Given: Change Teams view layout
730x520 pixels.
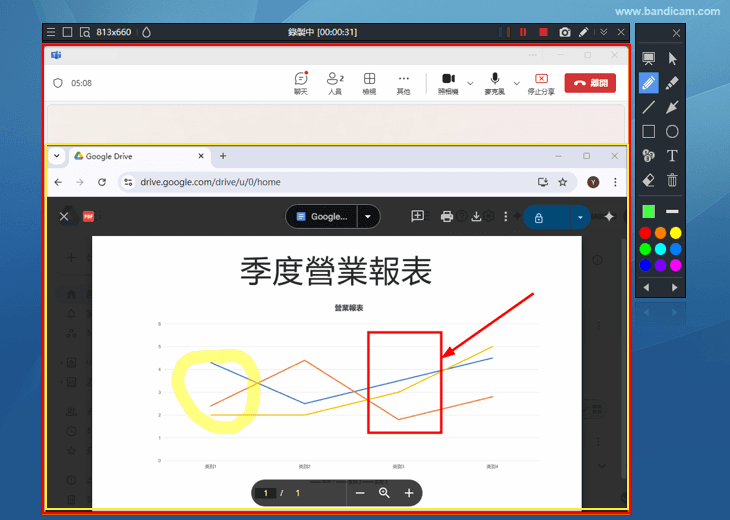Looking at the screenshot, I should [x=369, y=83].
